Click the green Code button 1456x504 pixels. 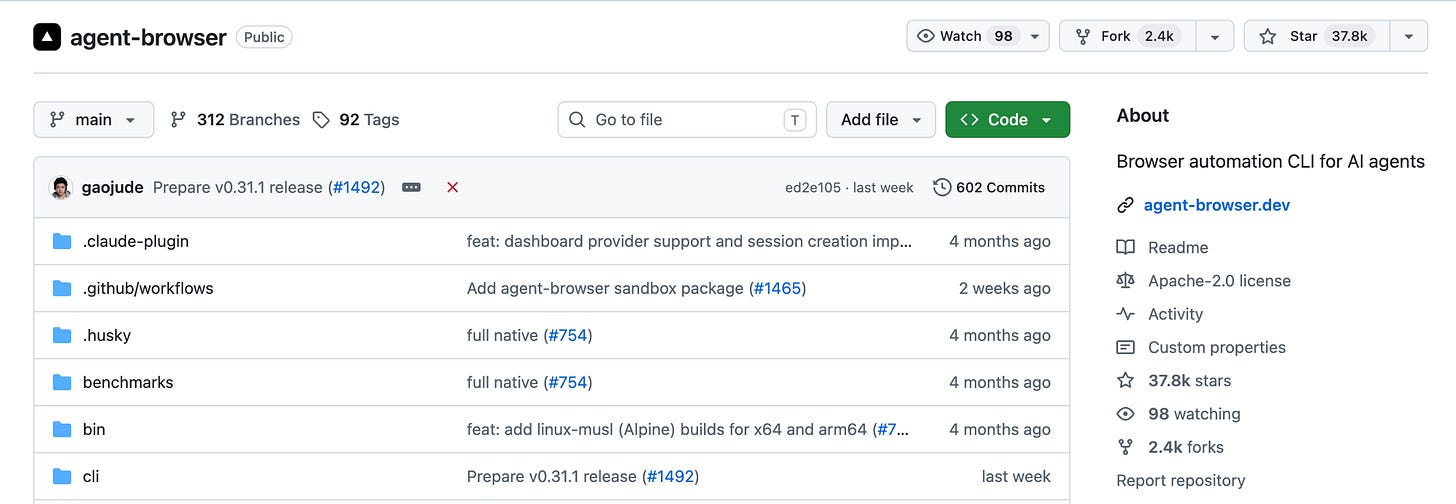(1007, 119)
